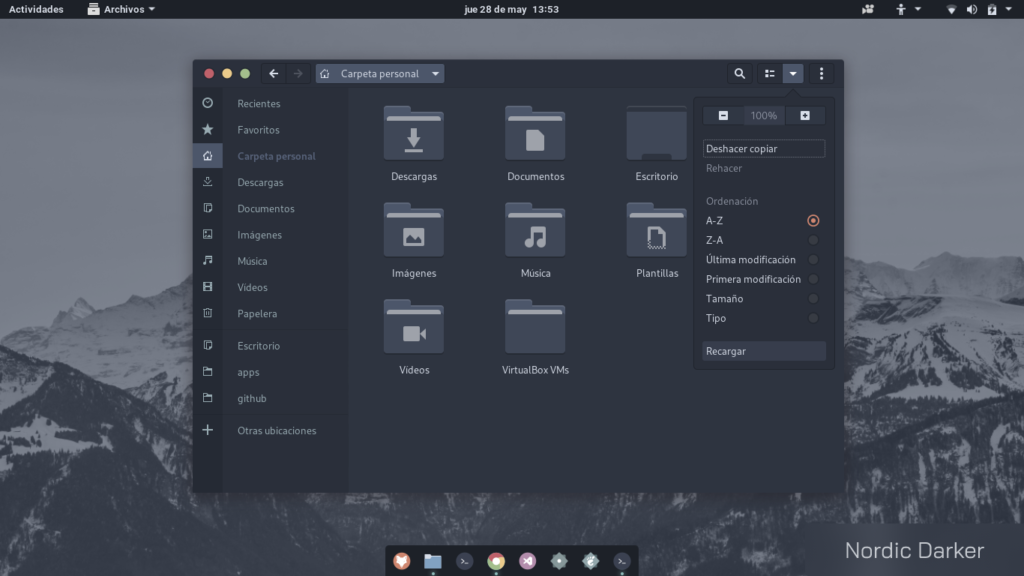Open the view options dropdown arrow
The width and height of the screenshot is (1024, 576).
793,73
